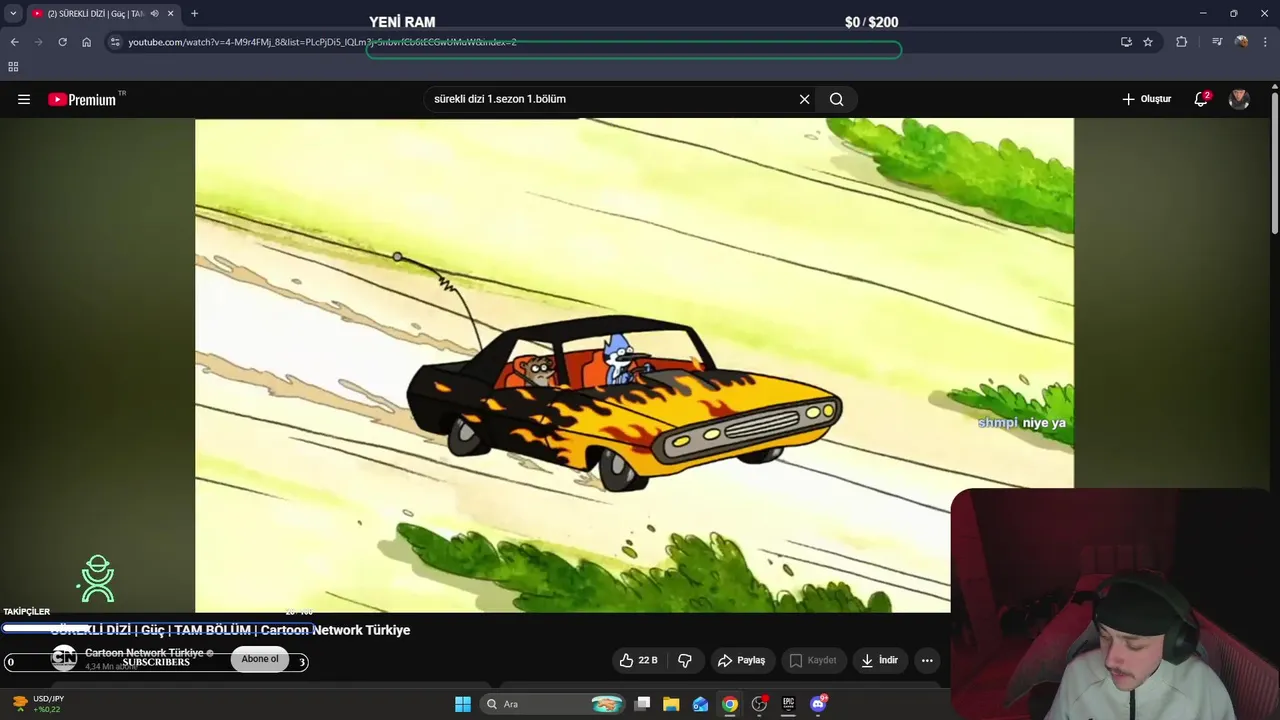The width and height of the screenshot is (1280, 720).
Task: Click the taskbar Ara search box
Action: 553,704
